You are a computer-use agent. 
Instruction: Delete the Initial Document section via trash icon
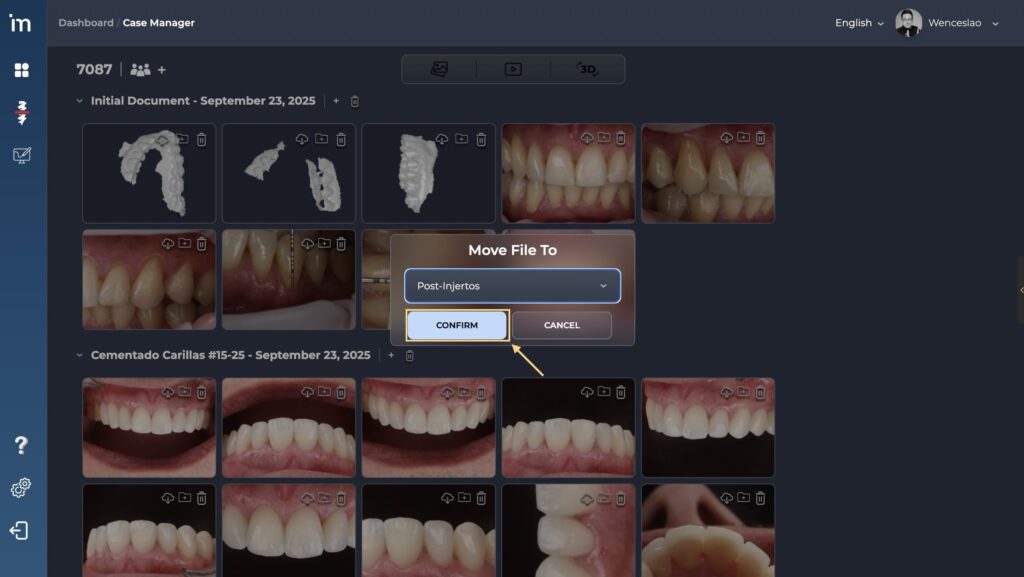355,101
